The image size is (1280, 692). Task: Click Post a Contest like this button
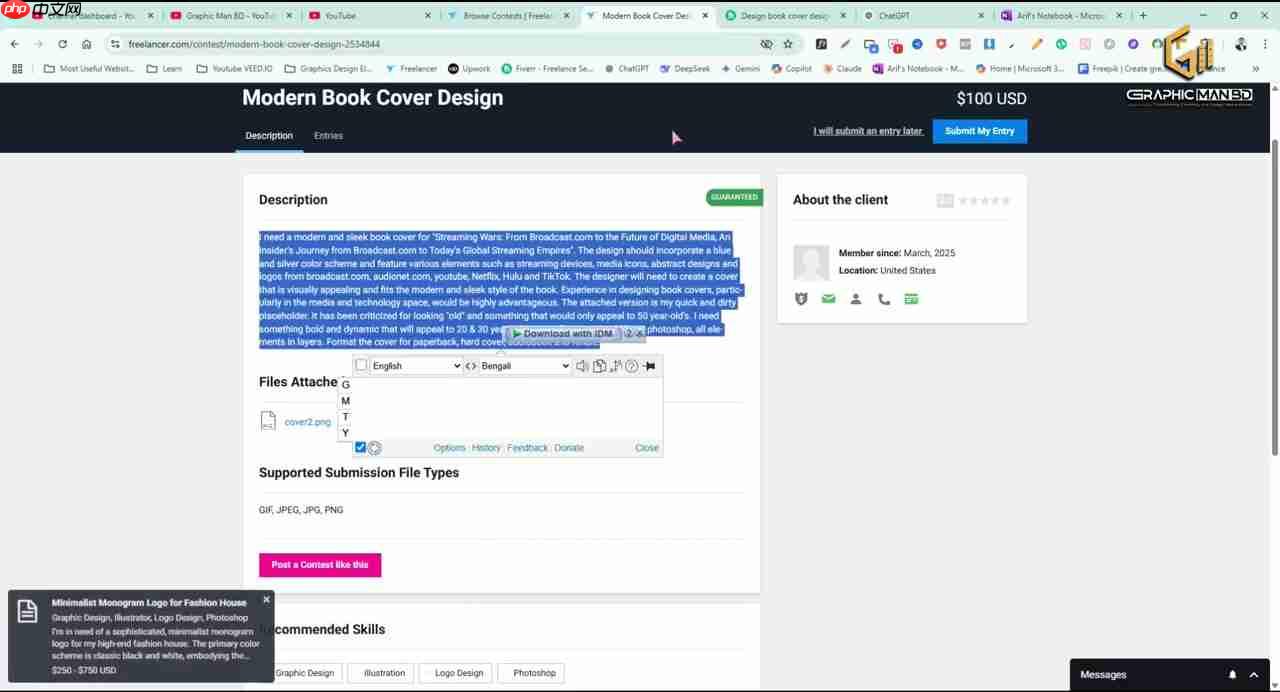[x=320, y=565]
